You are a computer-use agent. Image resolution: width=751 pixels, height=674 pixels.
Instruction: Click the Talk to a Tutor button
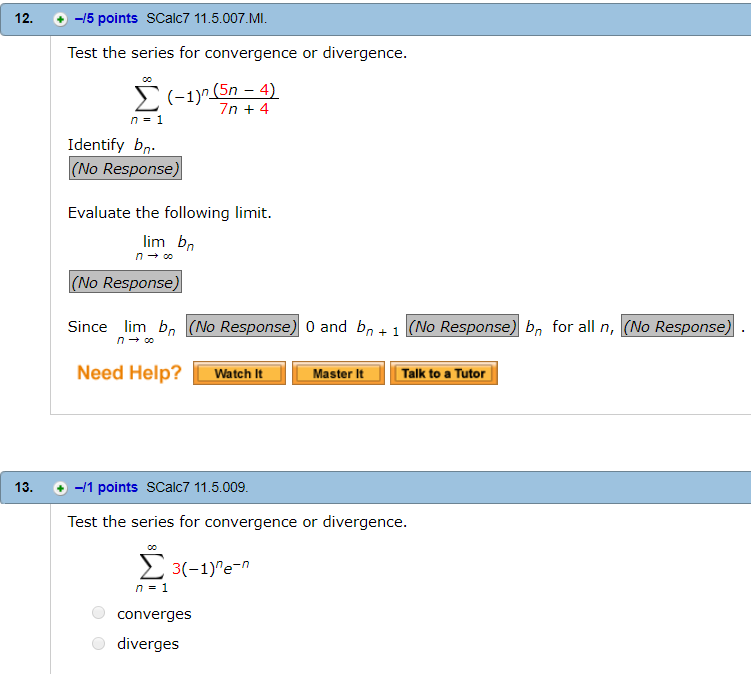pos(444,373)
